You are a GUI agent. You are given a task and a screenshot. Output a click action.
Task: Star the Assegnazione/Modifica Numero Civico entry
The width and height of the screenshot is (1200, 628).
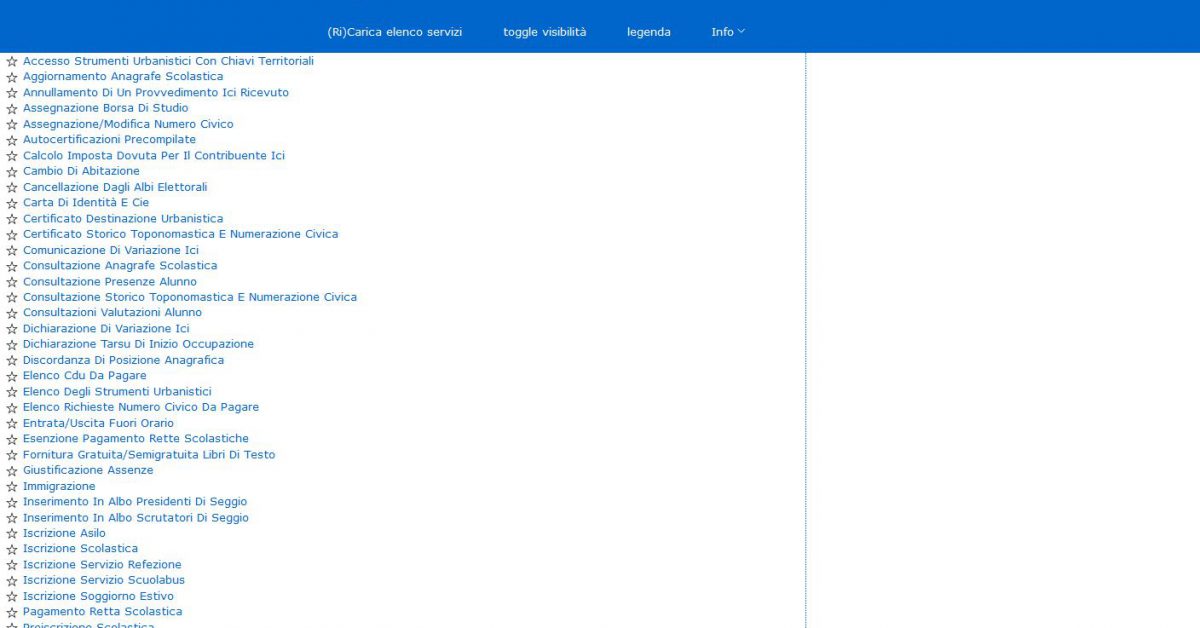pyautogui.click(x=12, y=124)
